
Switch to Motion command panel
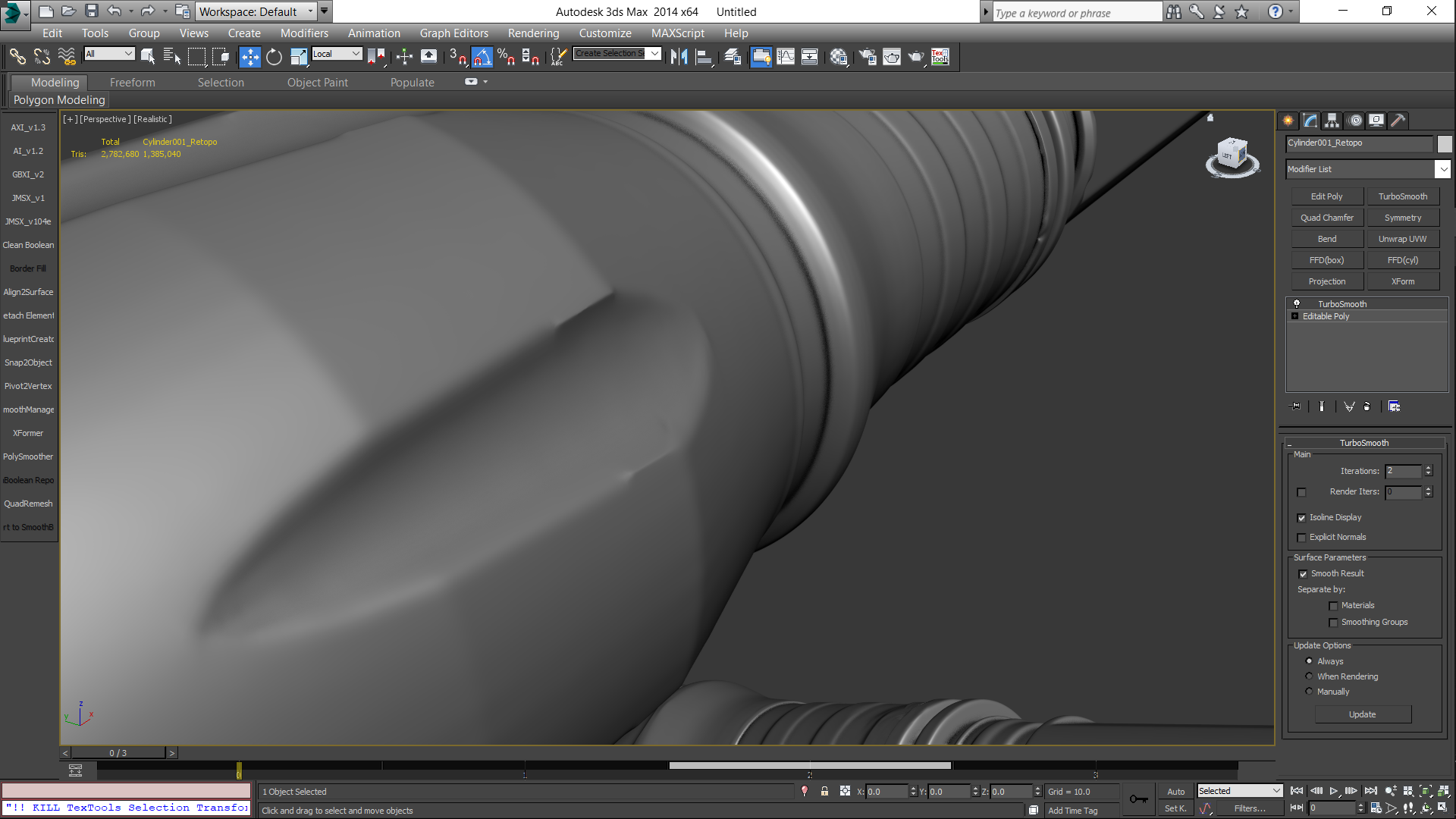(1355, 121)
